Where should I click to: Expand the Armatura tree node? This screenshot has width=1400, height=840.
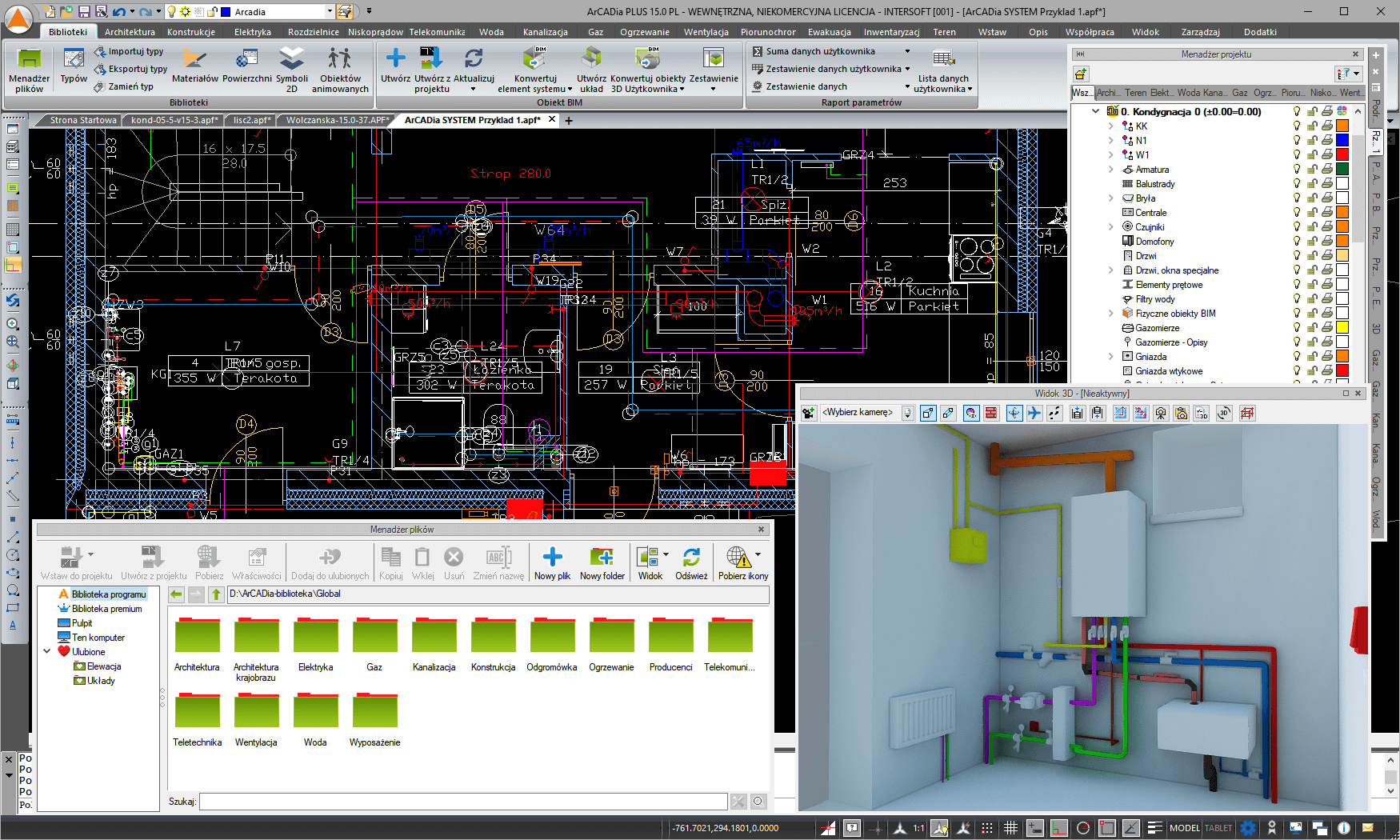[x=1110, y=169]
